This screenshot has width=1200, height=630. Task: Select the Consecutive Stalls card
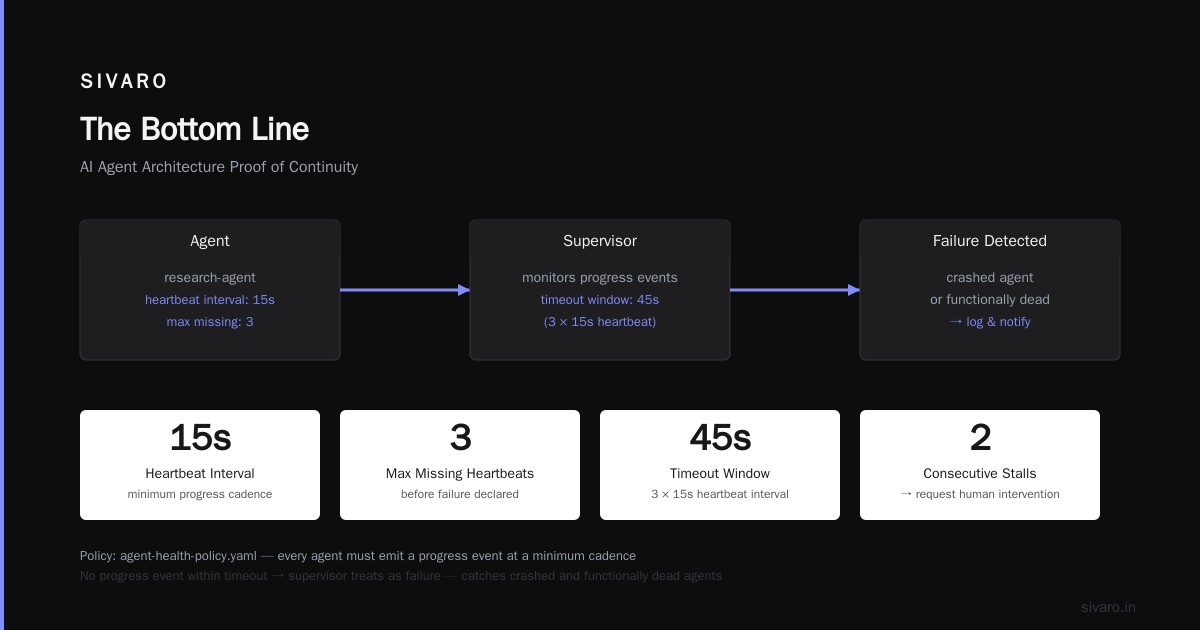click(980, 465)
